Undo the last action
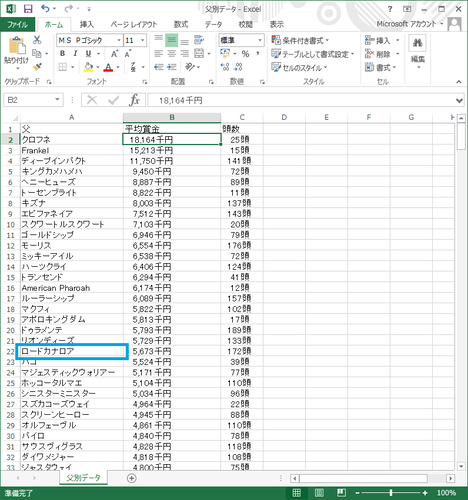The height and width of the screenshot is (500, 468). [x=46, y=9]
